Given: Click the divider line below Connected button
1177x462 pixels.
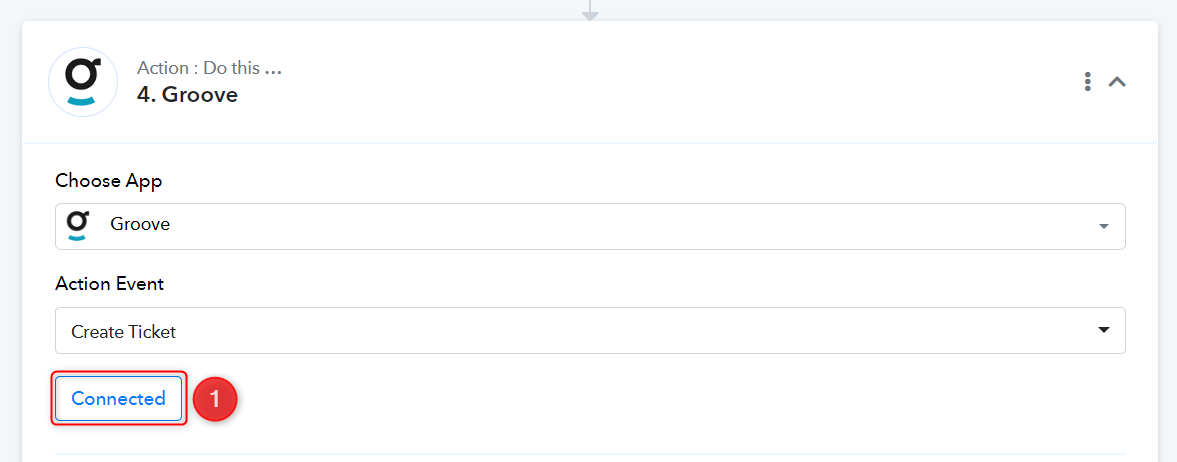Looking at the screenshot, I should click(x=590, y=454).
